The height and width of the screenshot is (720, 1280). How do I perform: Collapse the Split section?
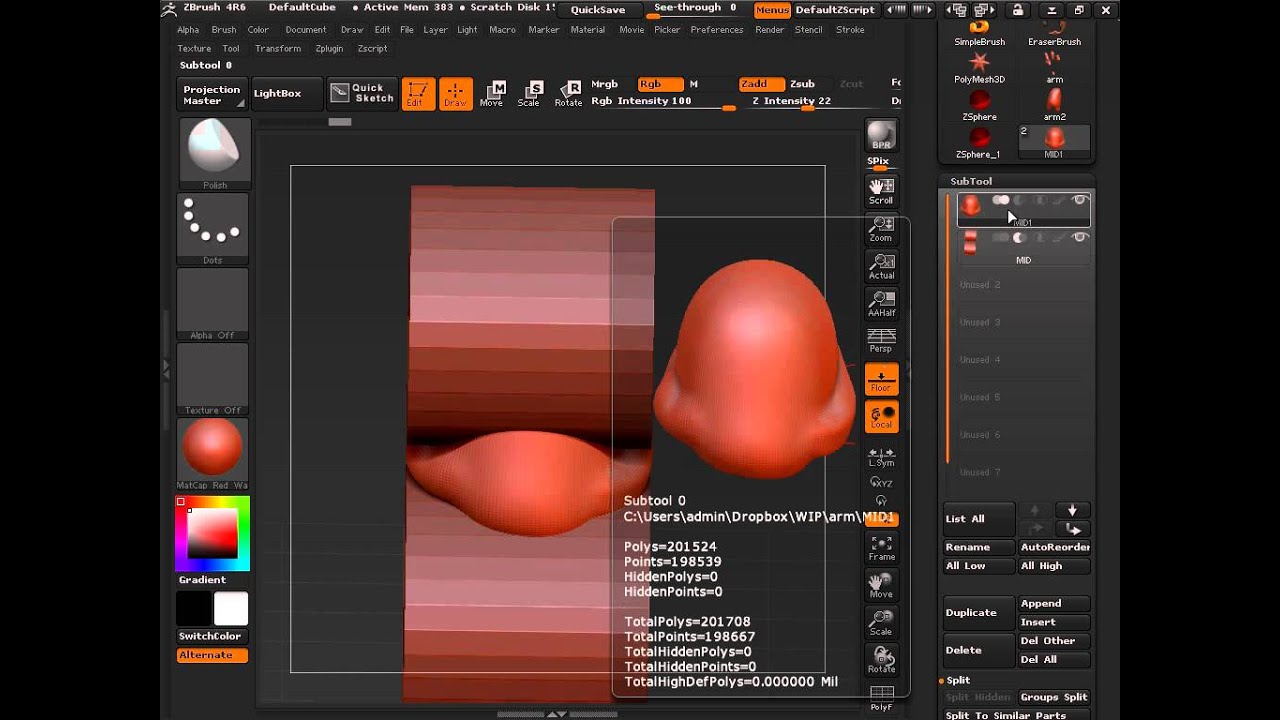958,680
